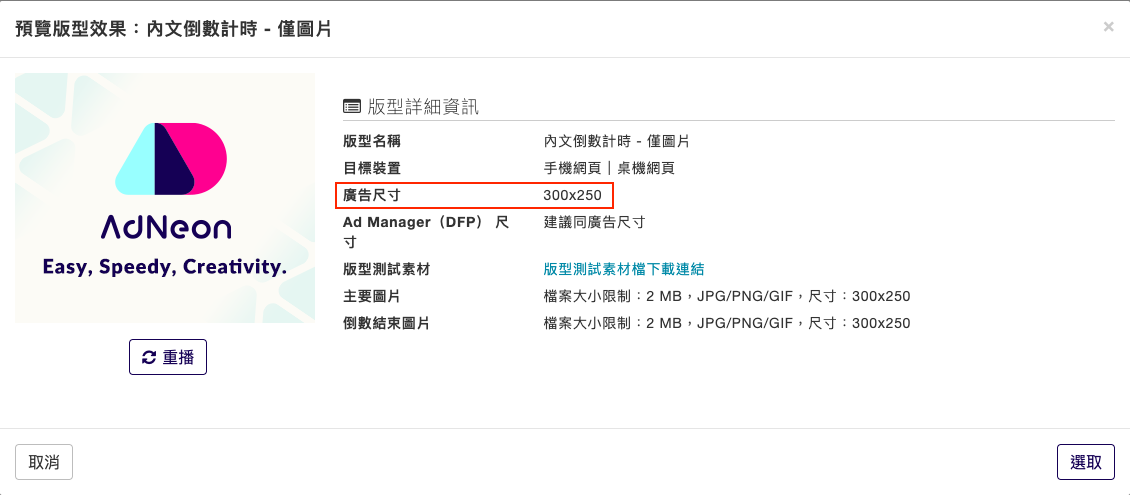The height and width of the screenshot is (495, 1130).
Task: Click the list icon beside 版型詳細資訊
Action: 352,107
